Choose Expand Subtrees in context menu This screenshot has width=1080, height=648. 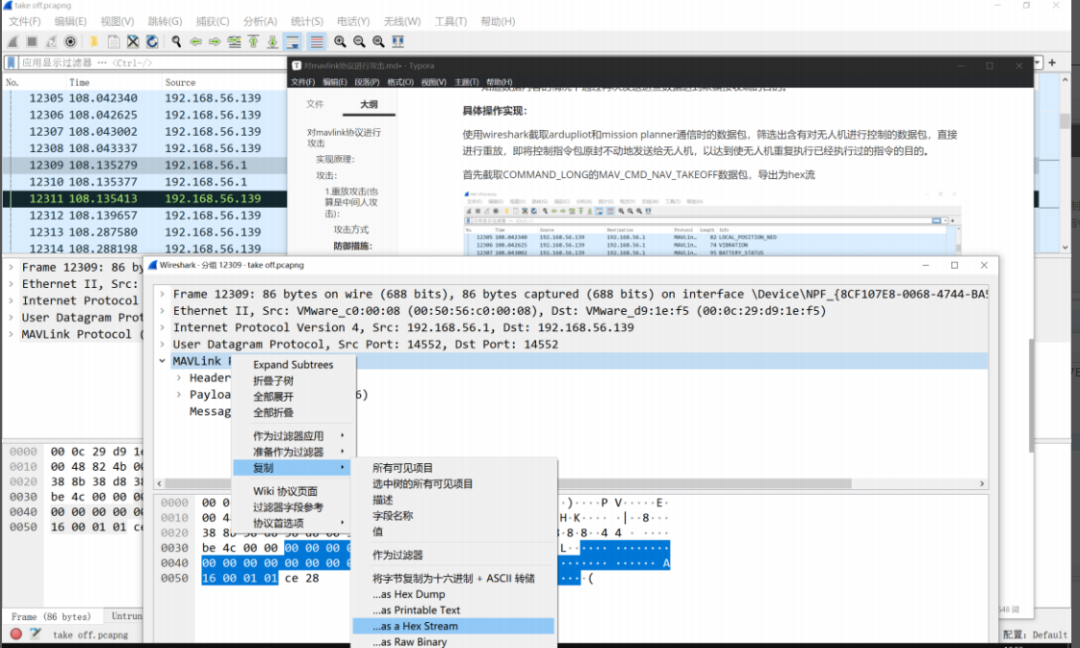coord(293,365)
